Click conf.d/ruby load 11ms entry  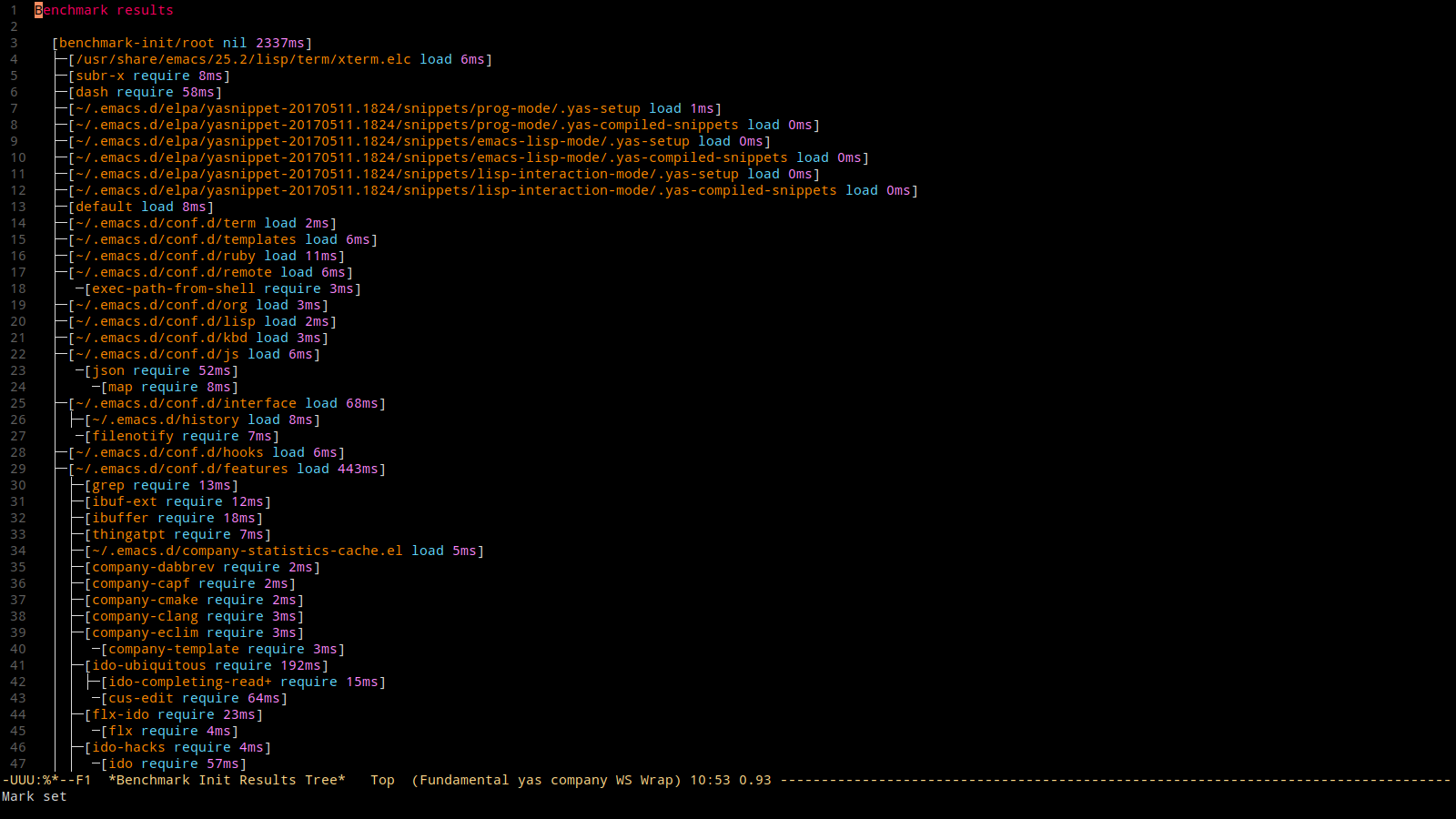(x=207, y=256)
